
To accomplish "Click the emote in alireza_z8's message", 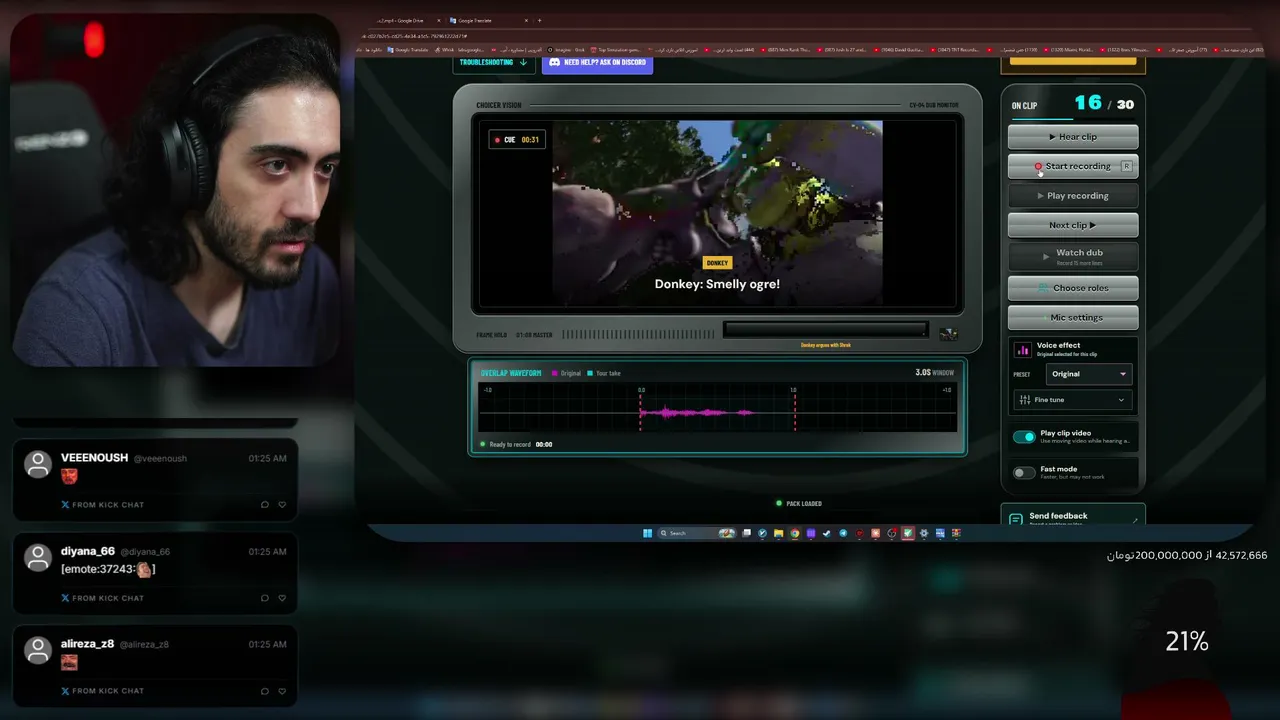I will coord(69,662).
